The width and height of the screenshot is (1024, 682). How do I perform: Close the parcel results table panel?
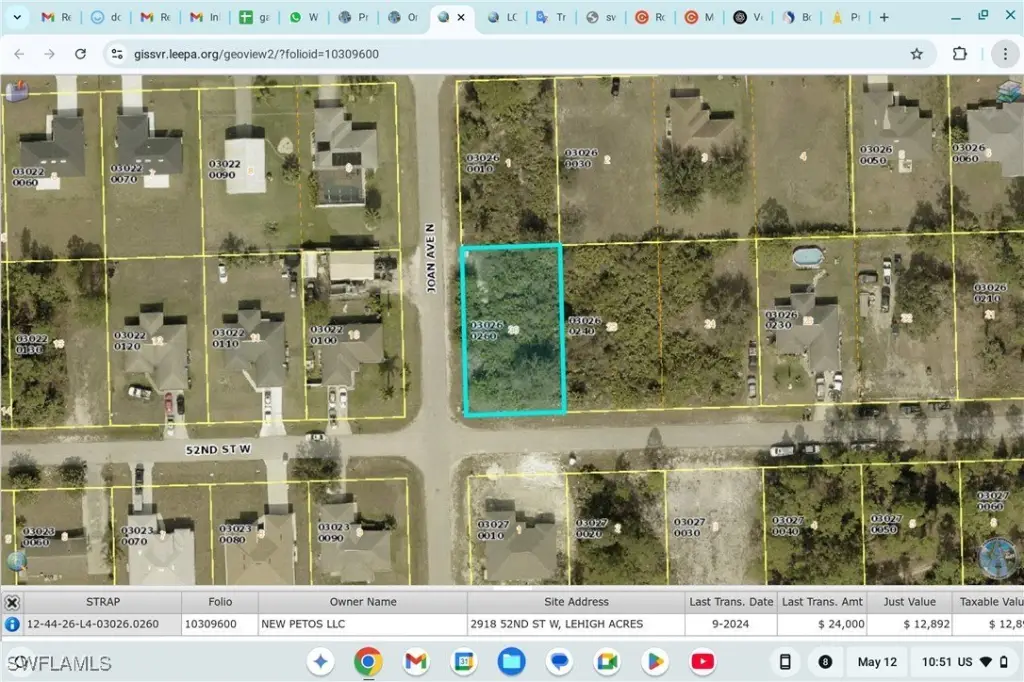(12, 603)
